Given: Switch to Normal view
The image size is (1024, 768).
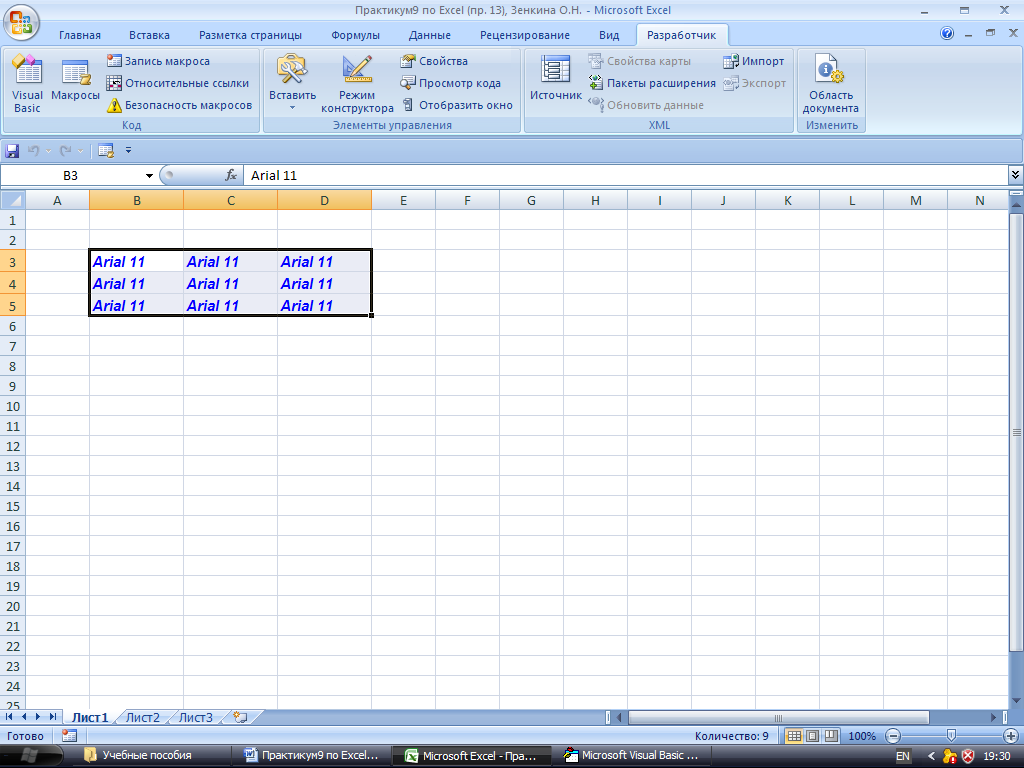Looking at the screenshot, I should pos(793,736).
